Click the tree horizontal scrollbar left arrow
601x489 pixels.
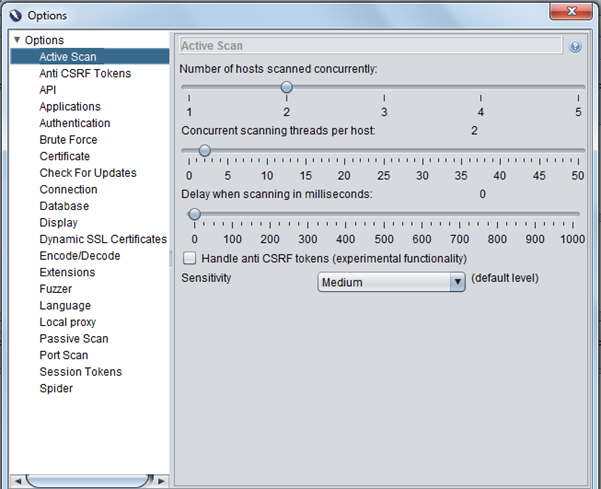pyautogui.click(x=16, y=481)
